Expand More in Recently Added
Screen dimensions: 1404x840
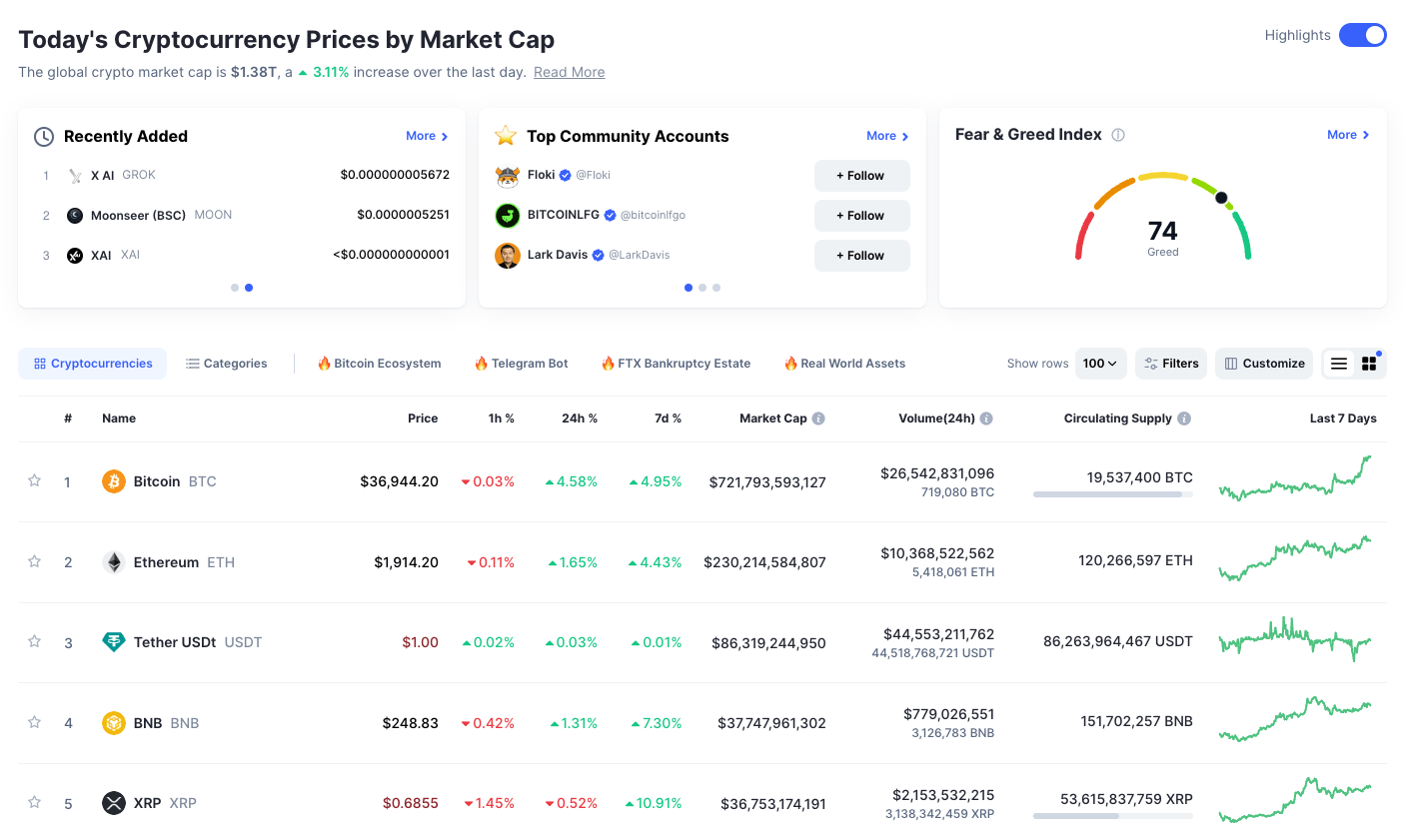coord(427,136)
